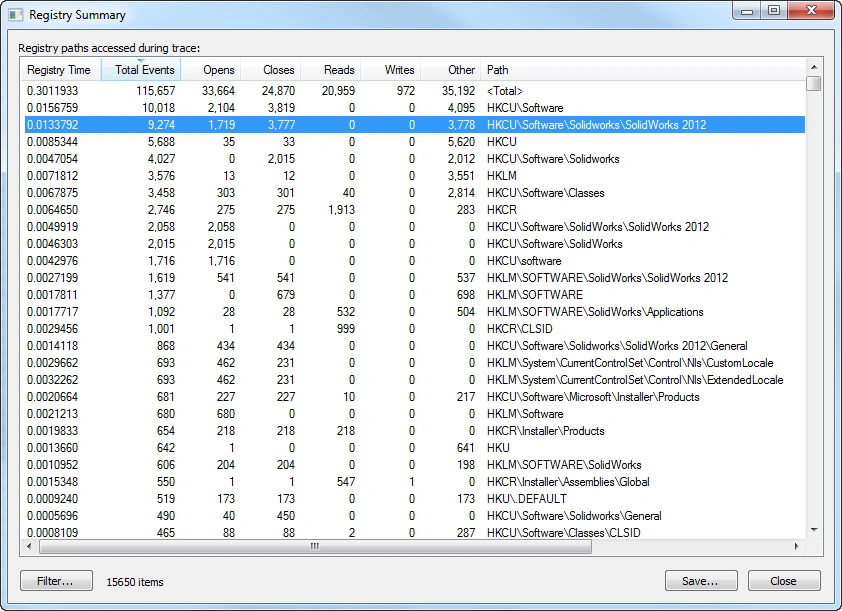Select the HKCU\Software\Classes\CLSID row
The height and width of the screenshot is (611, 842).
click(x=415, y=533)
